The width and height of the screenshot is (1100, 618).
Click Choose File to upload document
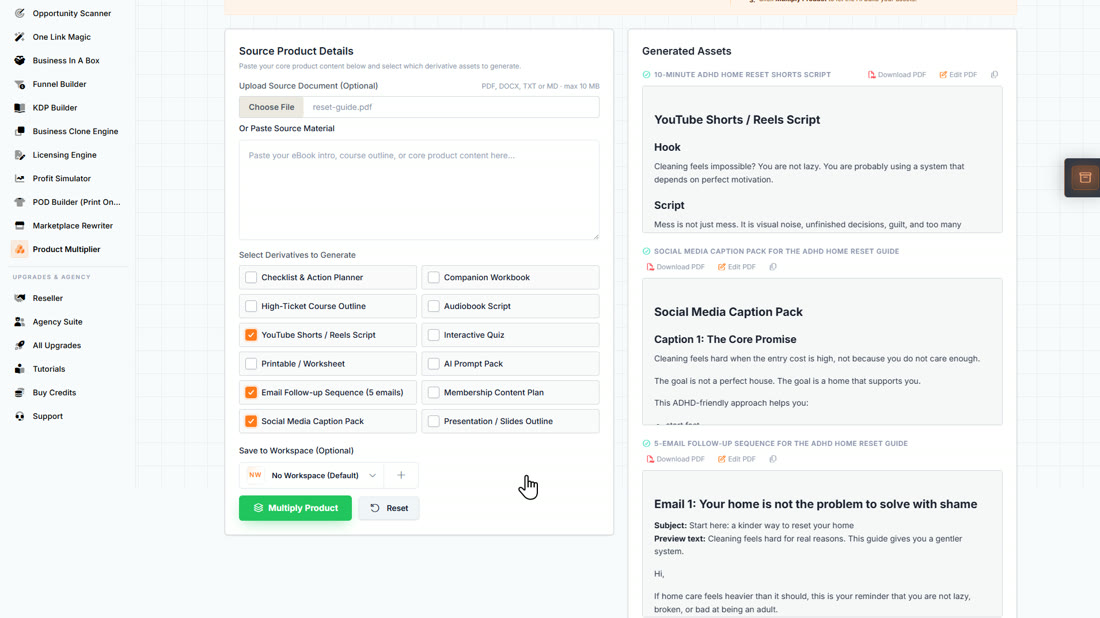click(x=271, y=107)
